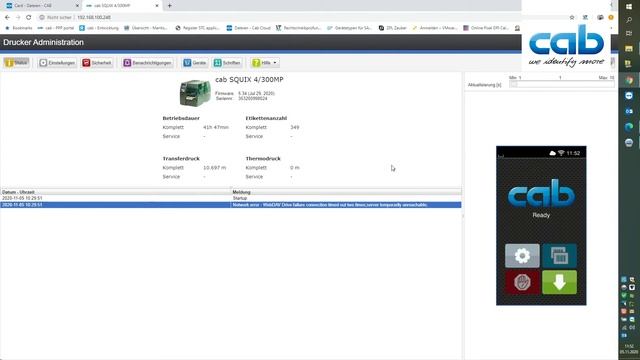Open the Schriften section
This screenshot has width=640, height=360.
coord(227,63)
